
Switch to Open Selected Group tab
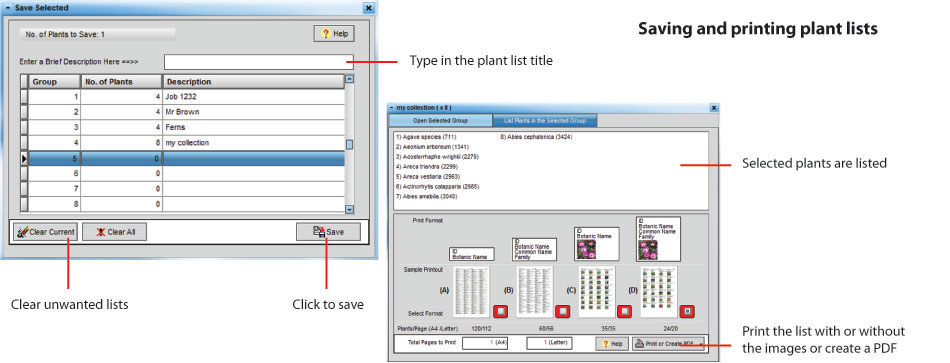(440, 121)
